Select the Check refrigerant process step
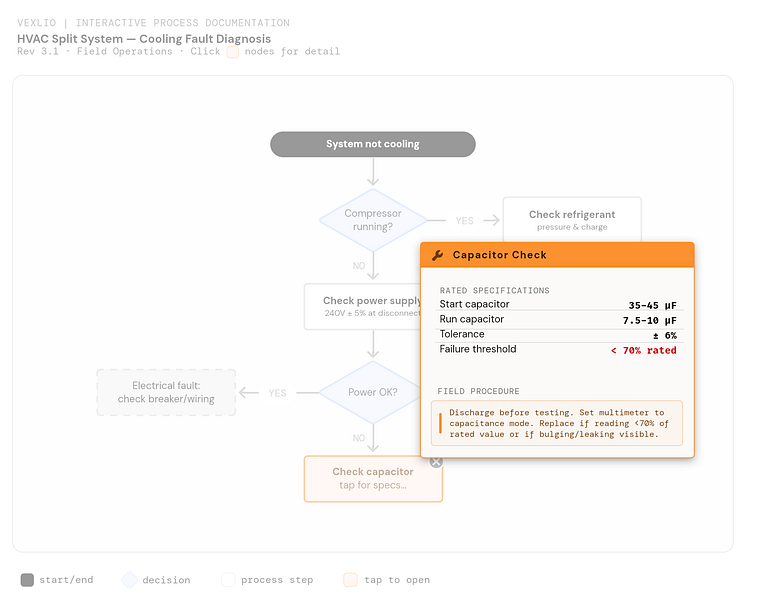The height and width of the screenshot is (600, 761). tap(572, 220)
